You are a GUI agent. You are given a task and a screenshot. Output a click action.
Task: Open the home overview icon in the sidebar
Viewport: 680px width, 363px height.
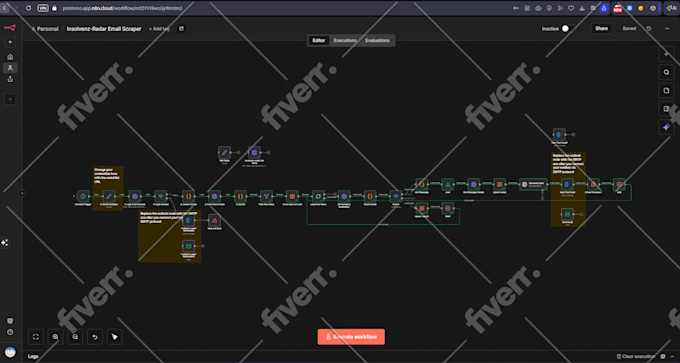point(10,57)
